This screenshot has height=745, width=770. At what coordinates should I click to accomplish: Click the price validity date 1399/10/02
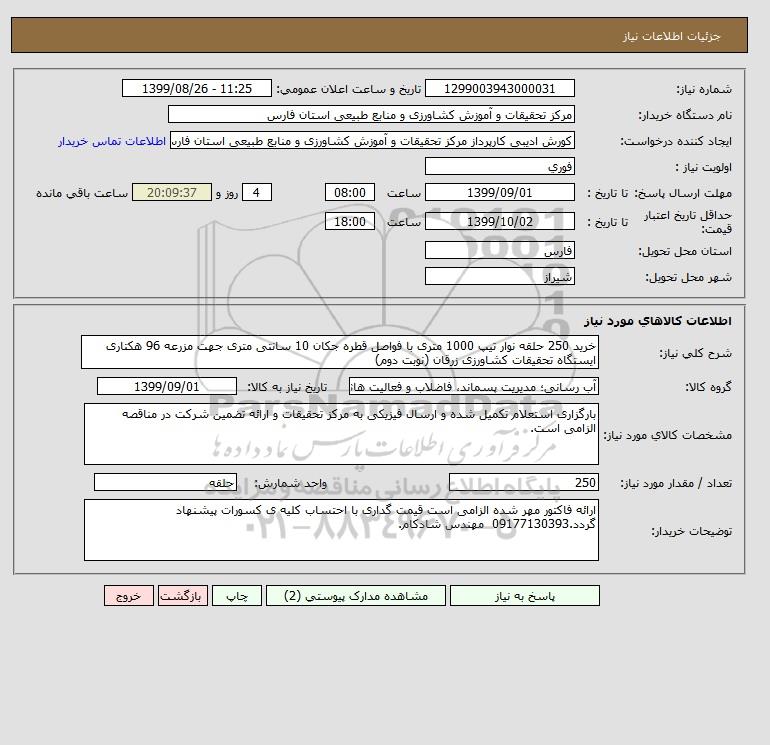coord(499,221)
